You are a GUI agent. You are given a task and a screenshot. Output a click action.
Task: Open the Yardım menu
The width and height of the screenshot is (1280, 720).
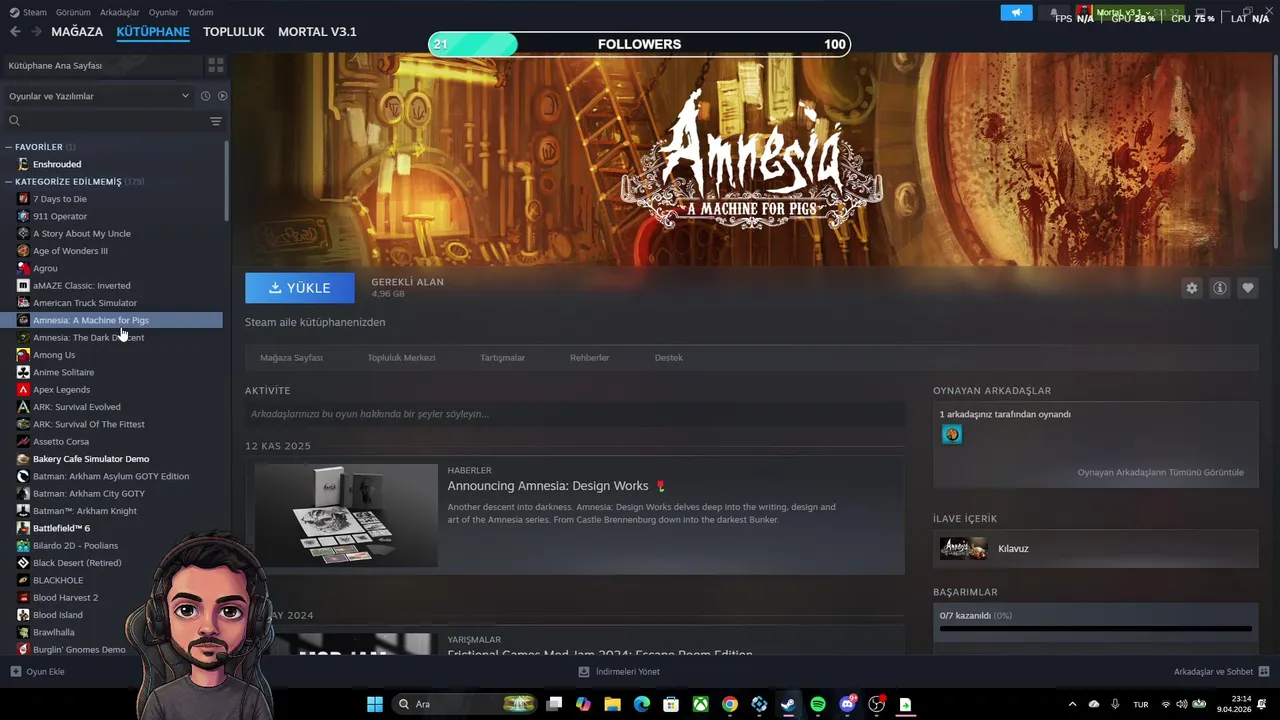pyautogui.click(x=200, y=12)
